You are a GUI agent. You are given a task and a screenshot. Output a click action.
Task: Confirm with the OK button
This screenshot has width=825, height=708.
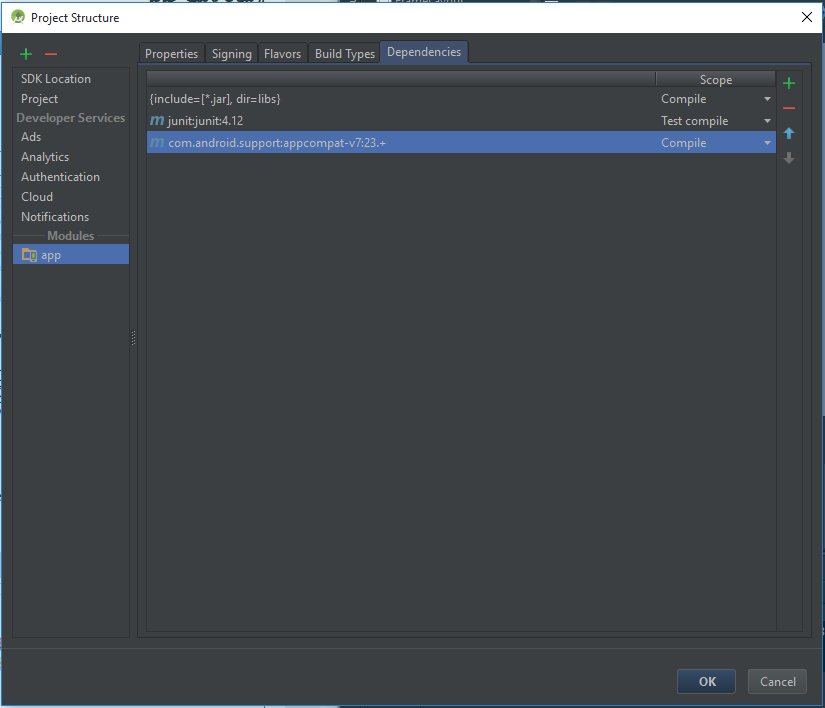(707, 682)
